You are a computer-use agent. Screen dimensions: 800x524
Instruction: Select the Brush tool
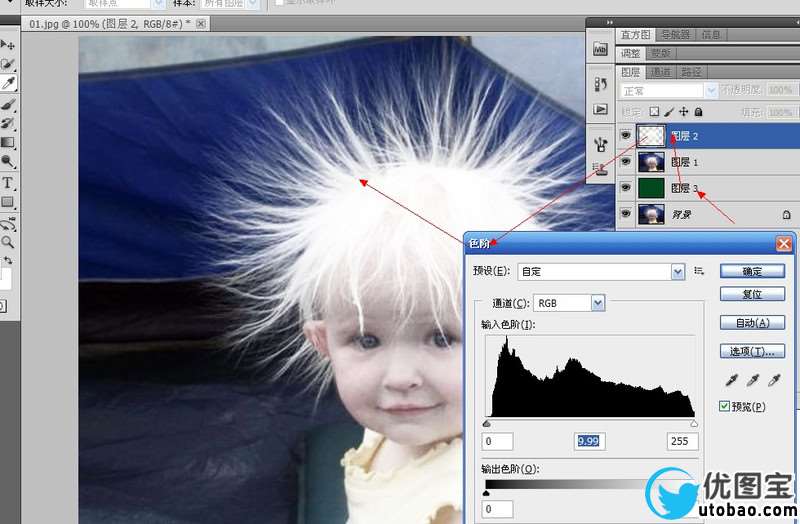[7, 105]
